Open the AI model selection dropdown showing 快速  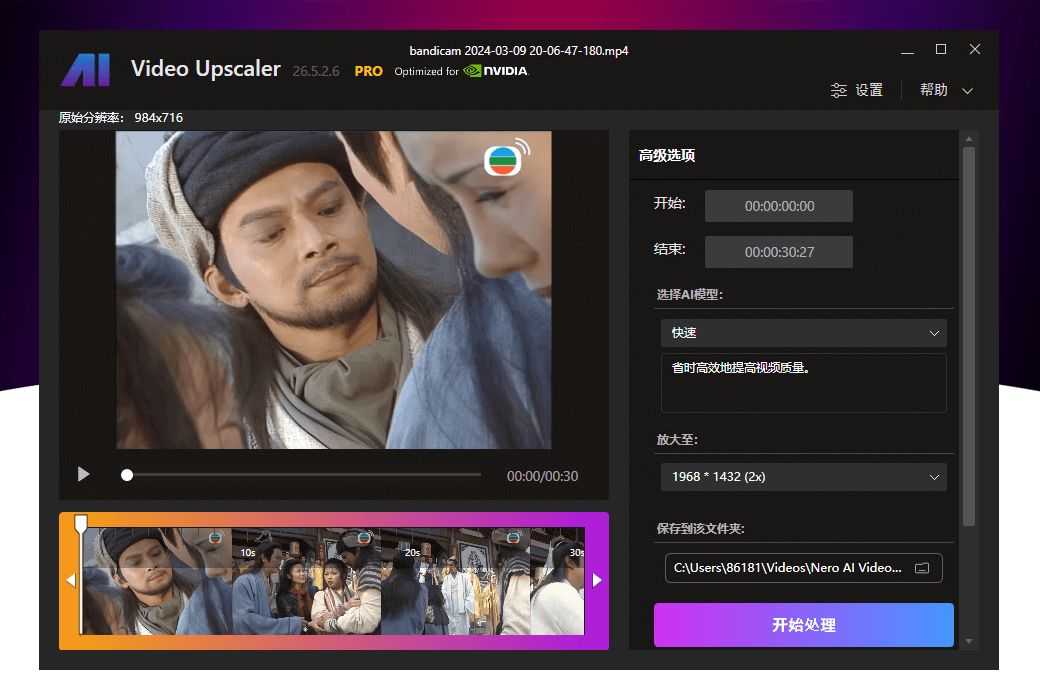pyautogui.click(x=803, y=332)
